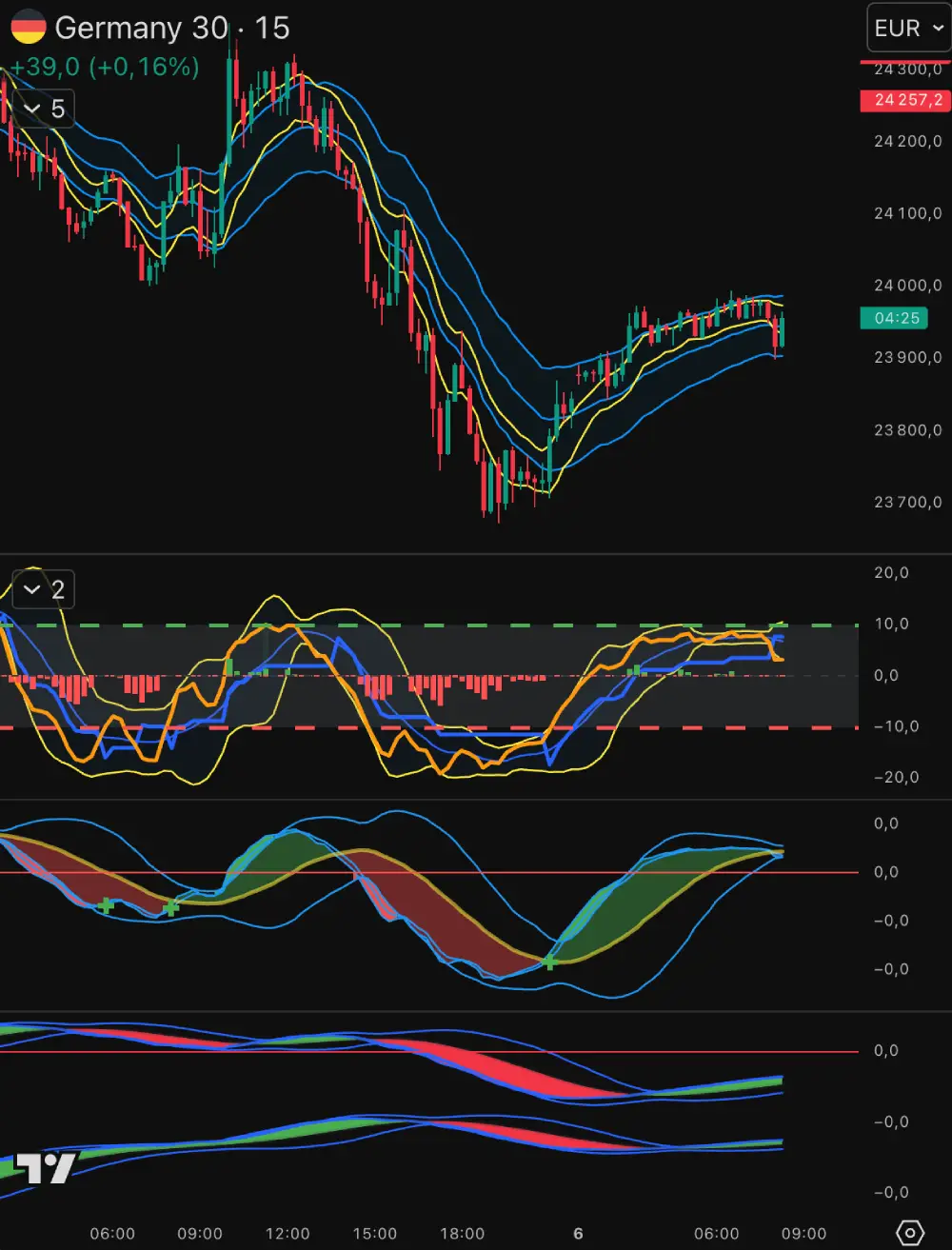Click the rightmost green plus signal marker
Screen dimensions: 952x1250
tap(549, 962)
